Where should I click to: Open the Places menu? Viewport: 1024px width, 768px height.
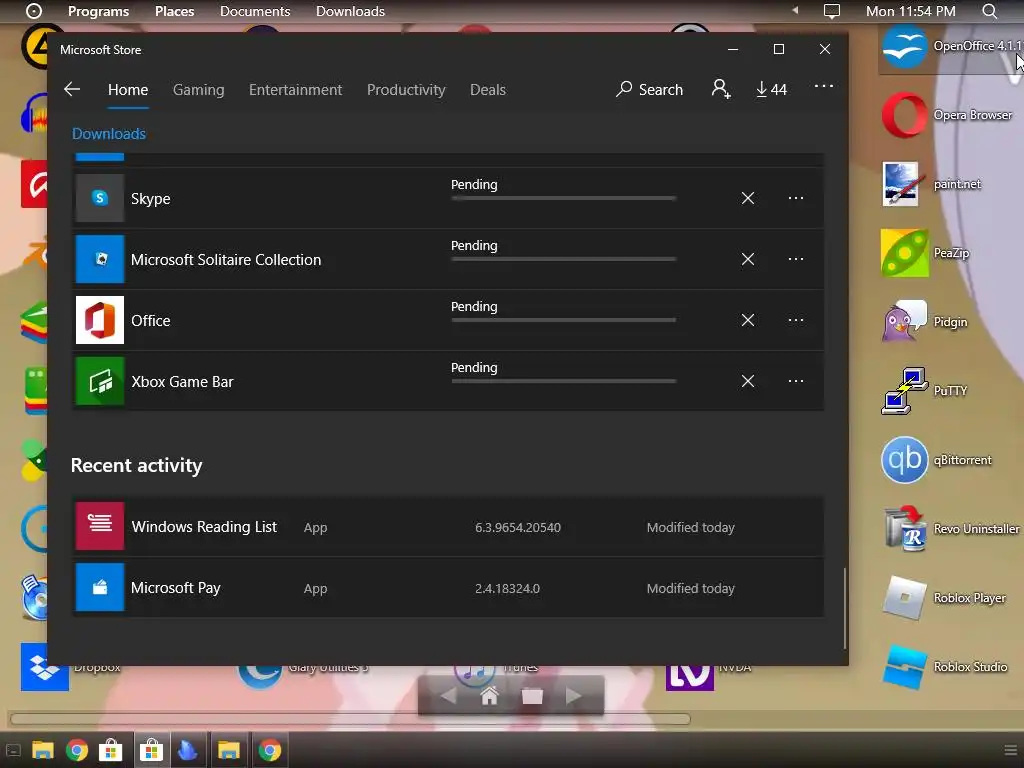174,11
